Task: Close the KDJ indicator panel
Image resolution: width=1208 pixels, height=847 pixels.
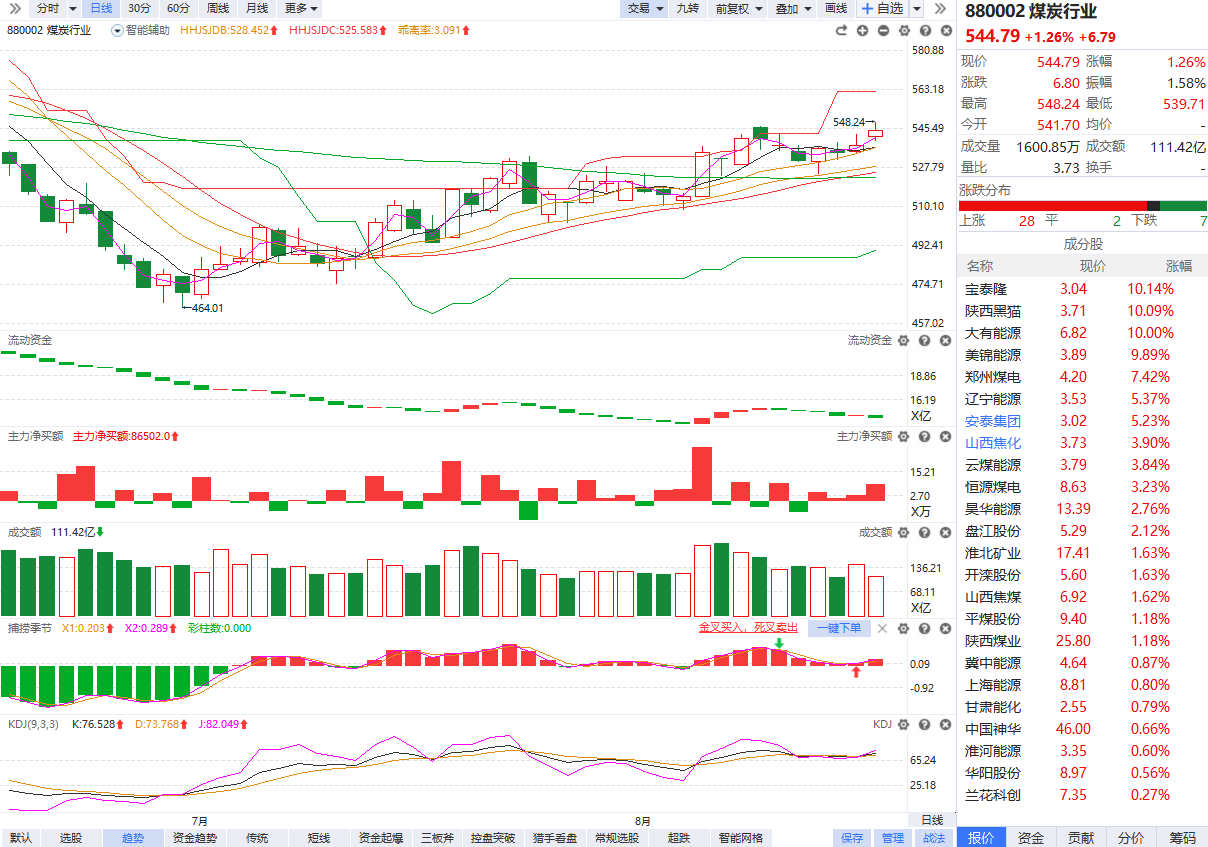Action: (x=943, y=725)
